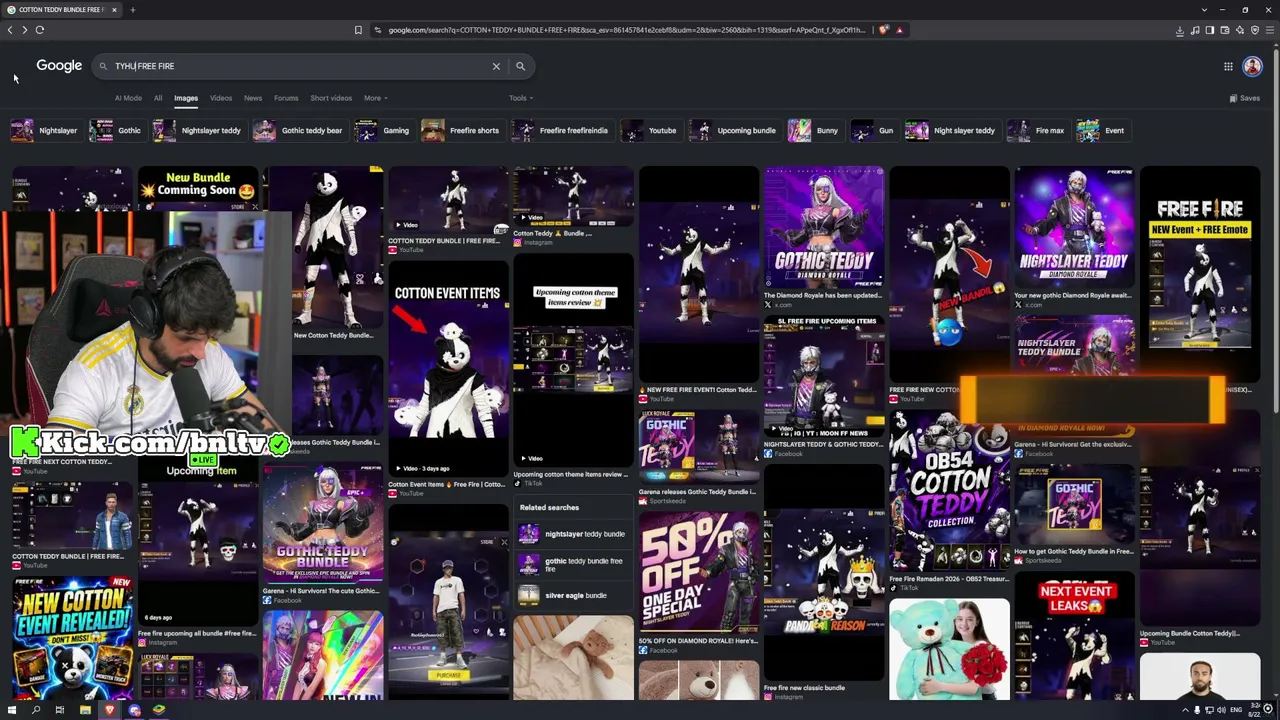Switch to the Forums tab

click(286, 98)
